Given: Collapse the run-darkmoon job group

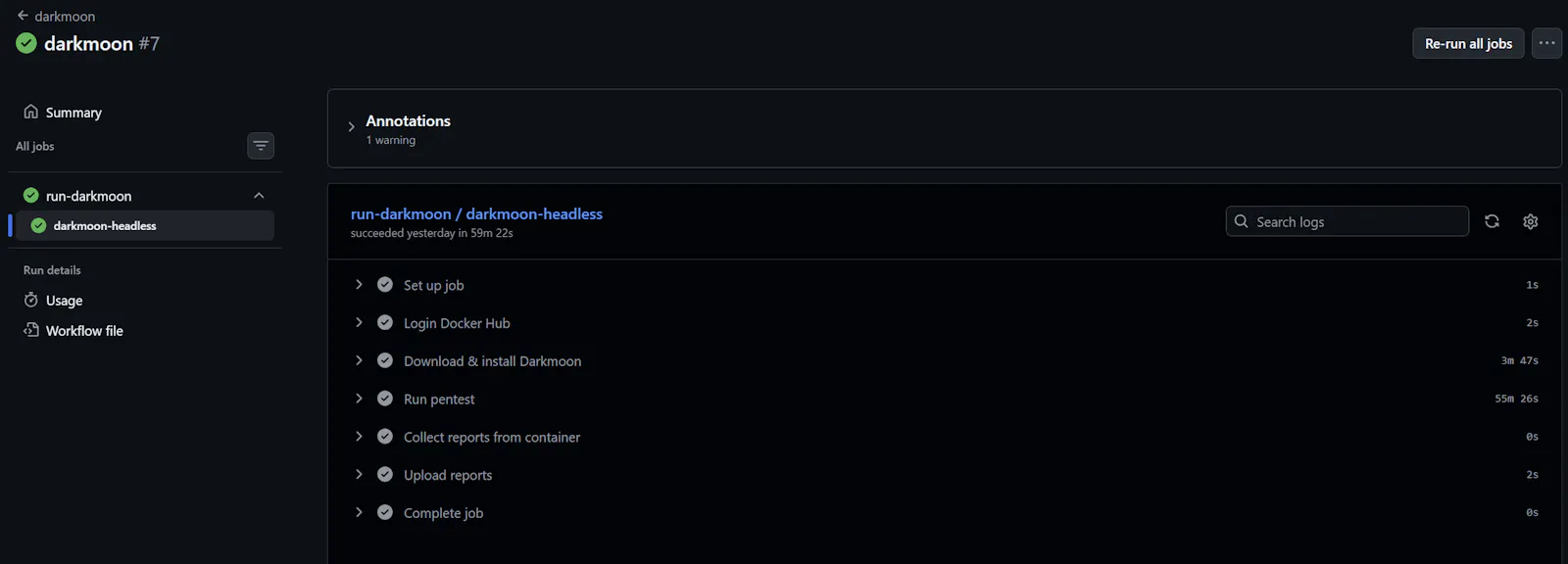Looking at the screenshot, I should (x=259, y=196).
